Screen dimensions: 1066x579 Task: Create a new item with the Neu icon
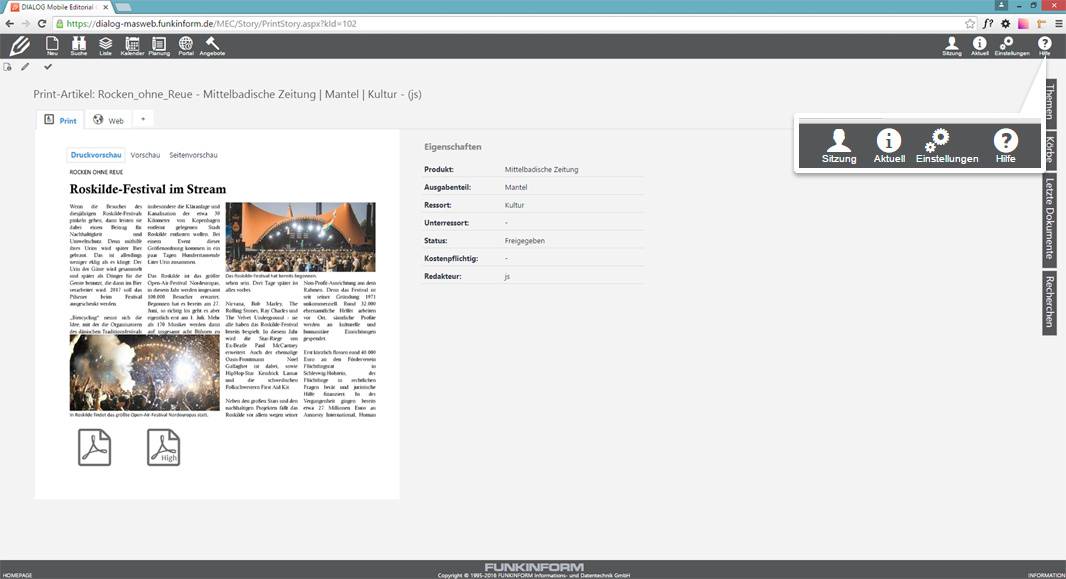52,46
